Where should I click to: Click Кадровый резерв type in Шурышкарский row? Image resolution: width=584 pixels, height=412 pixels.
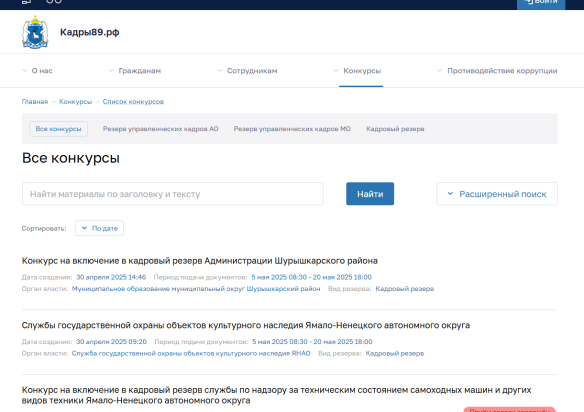[404, 289]
